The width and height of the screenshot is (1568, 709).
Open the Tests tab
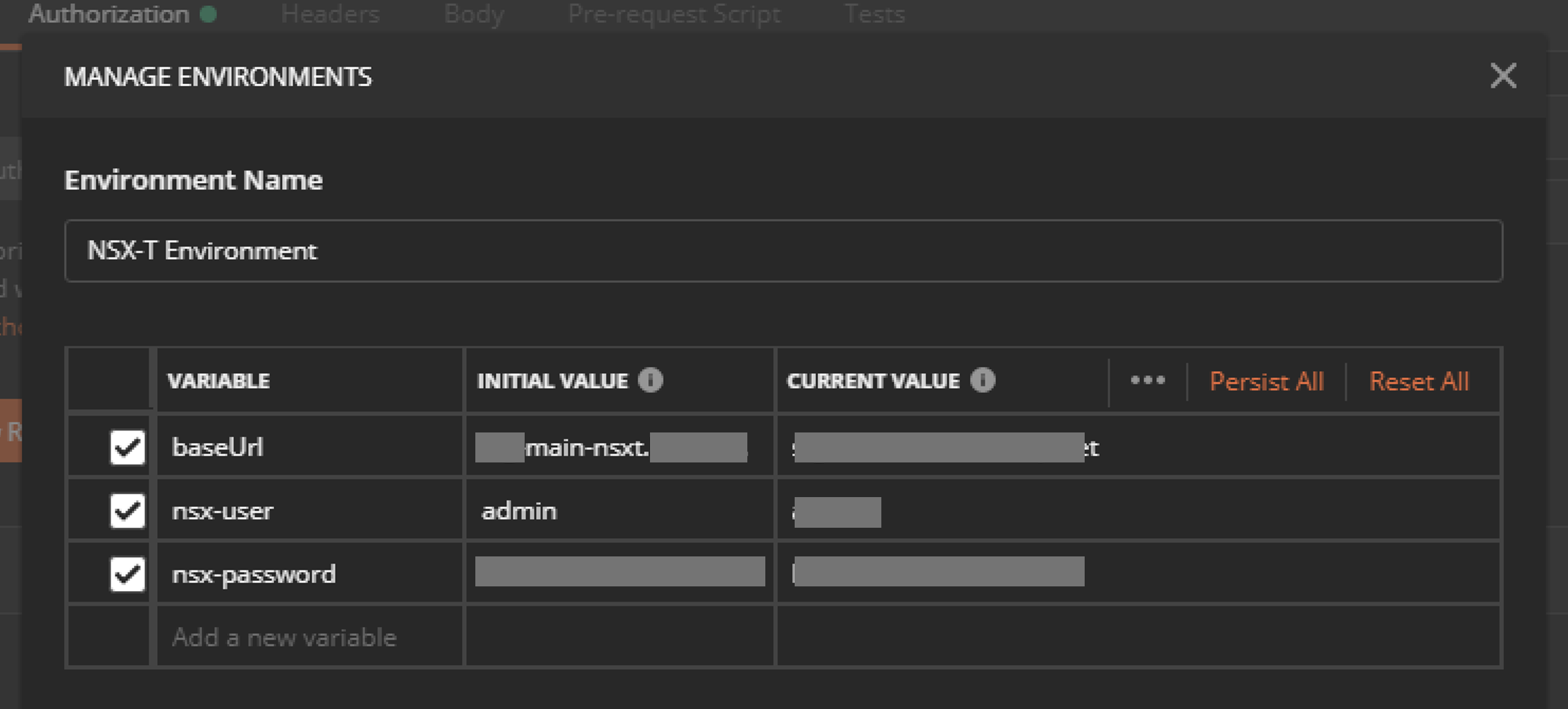point(874,14)
